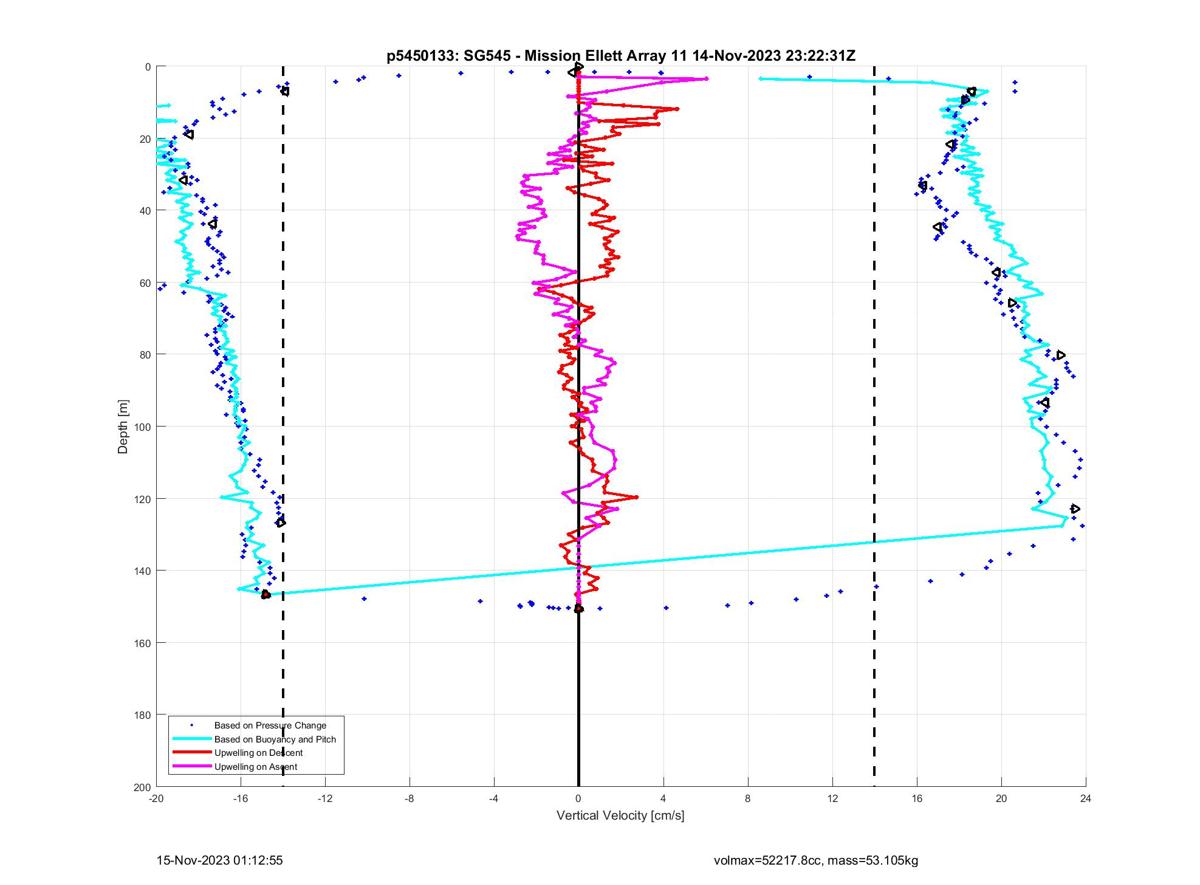Click legend entry "Based on Pressure Change"

270,724
